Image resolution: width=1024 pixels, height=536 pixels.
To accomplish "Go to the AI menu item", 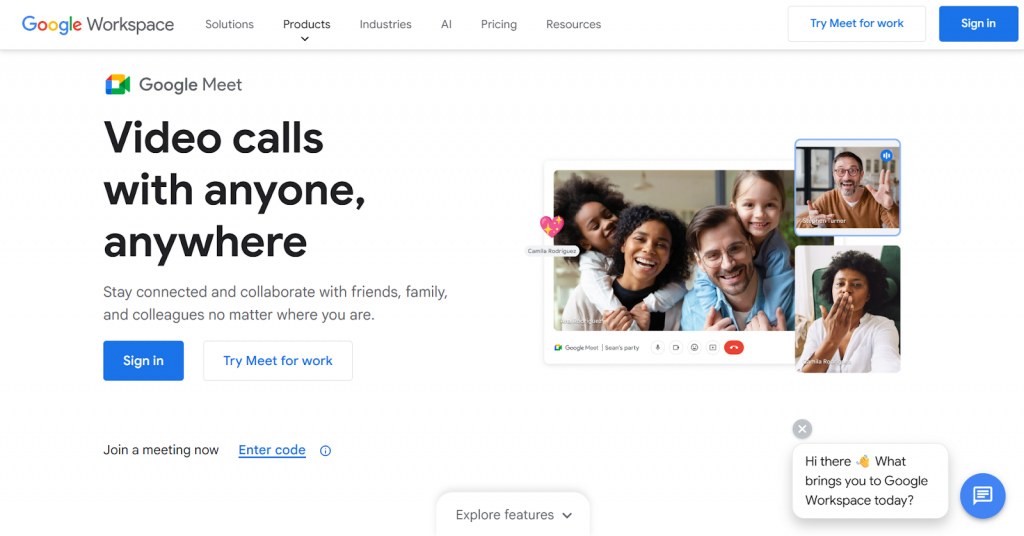I will [446, 24].
